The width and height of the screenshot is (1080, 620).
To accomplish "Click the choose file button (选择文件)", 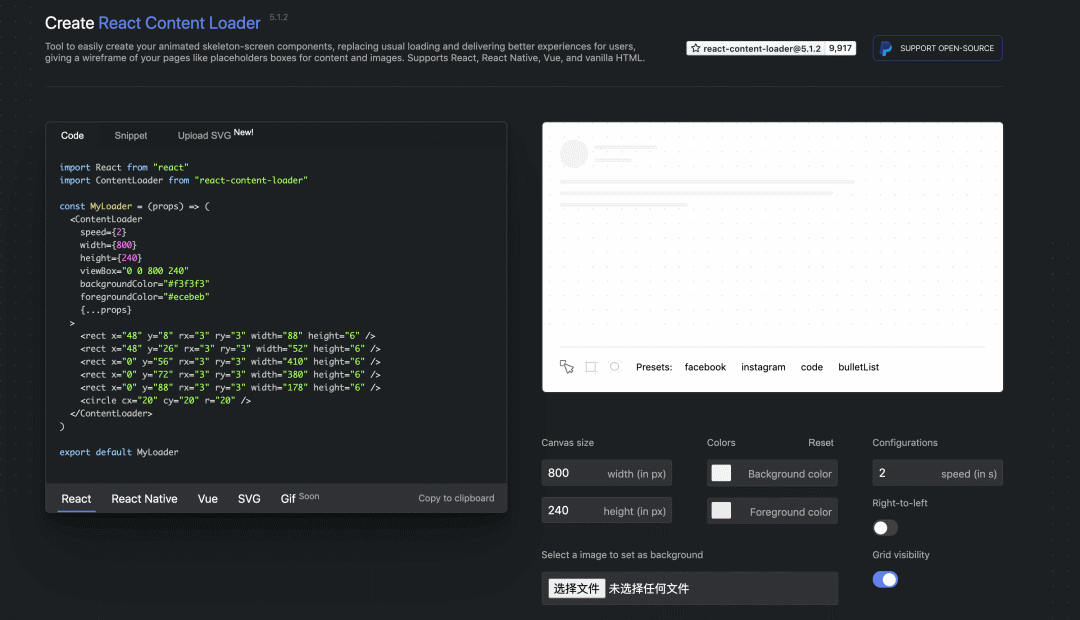I will pyautogui.click(x=577, y=588).
